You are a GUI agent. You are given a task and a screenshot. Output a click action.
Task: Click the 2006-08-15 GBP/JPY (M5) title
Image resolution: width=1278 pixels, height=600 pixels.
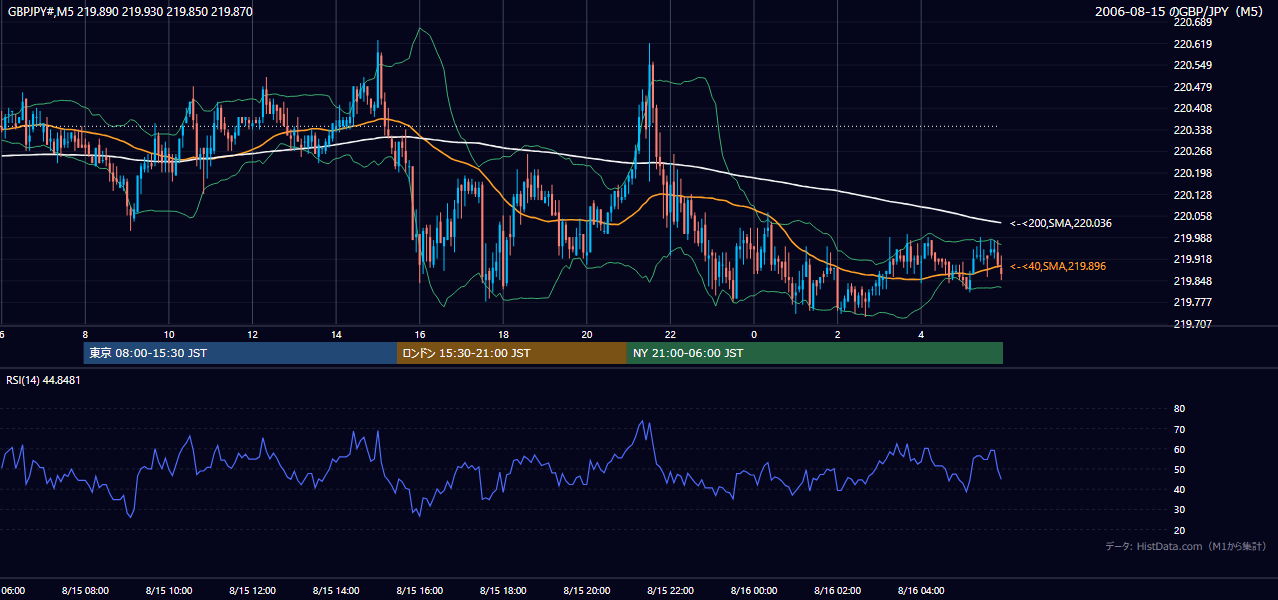(1180, 12)
